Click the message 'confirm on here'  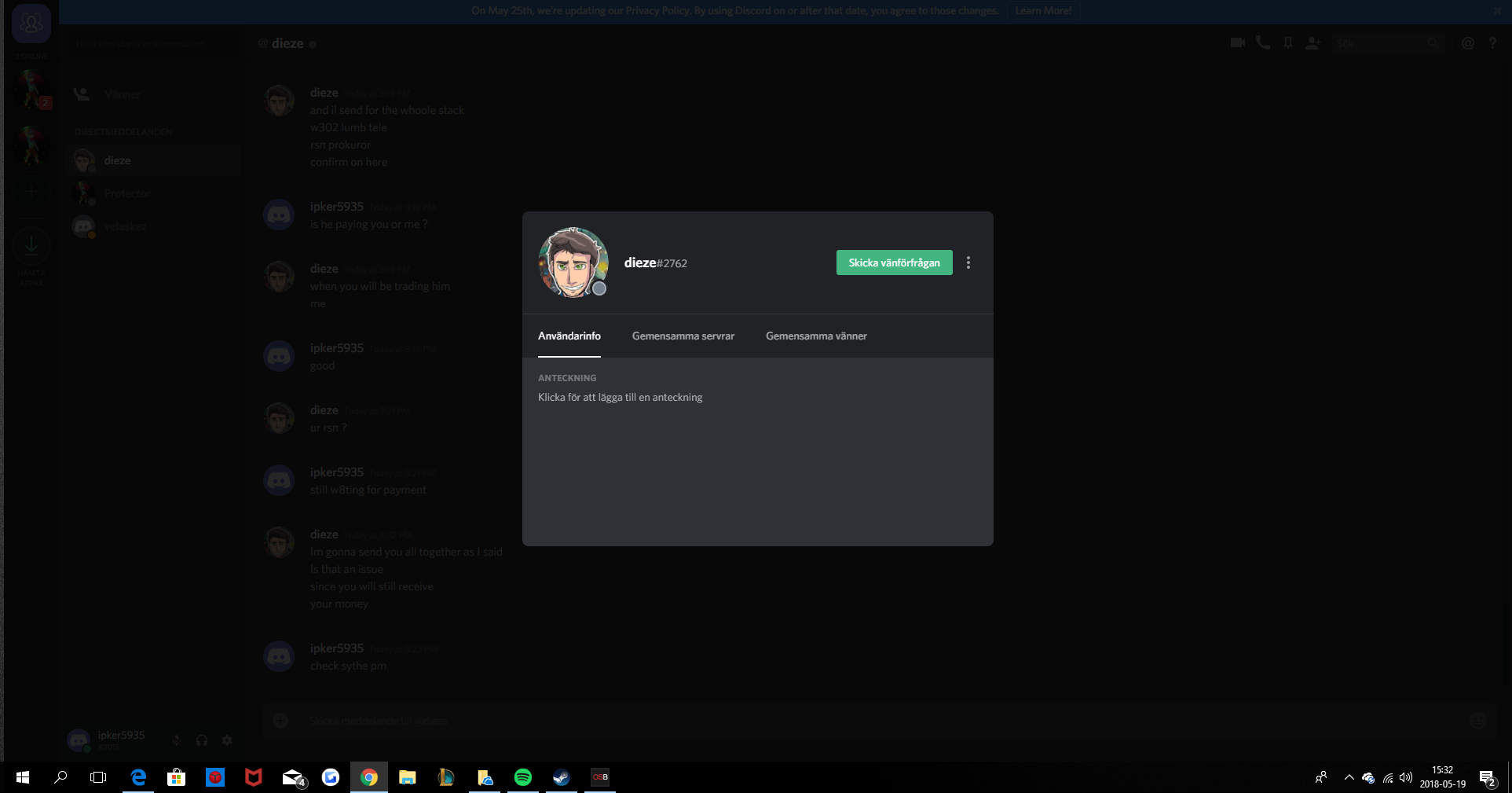coord(349,162)
